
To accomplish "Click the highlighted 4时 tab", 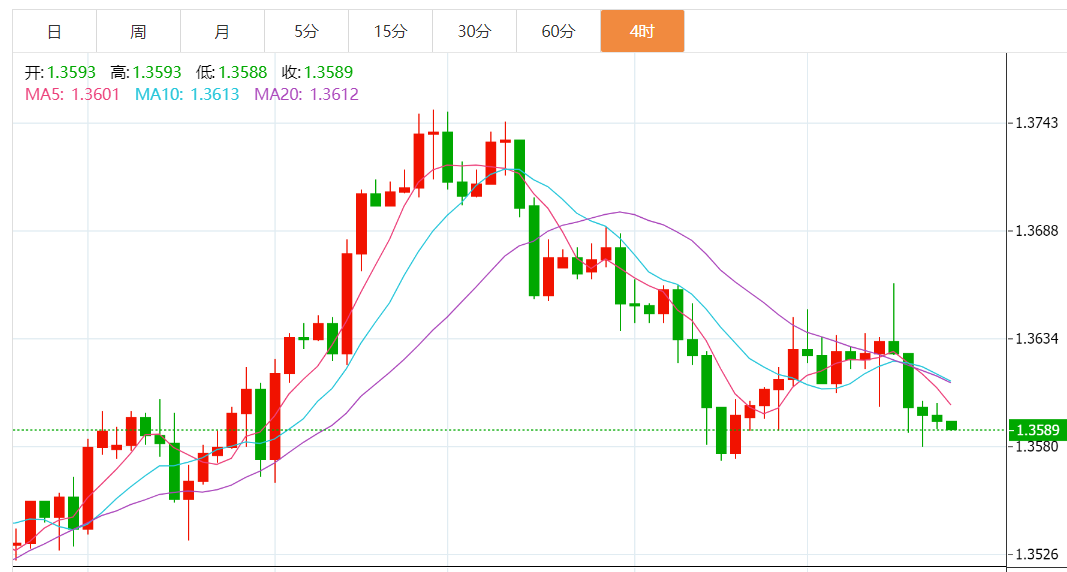I will 642,32.
